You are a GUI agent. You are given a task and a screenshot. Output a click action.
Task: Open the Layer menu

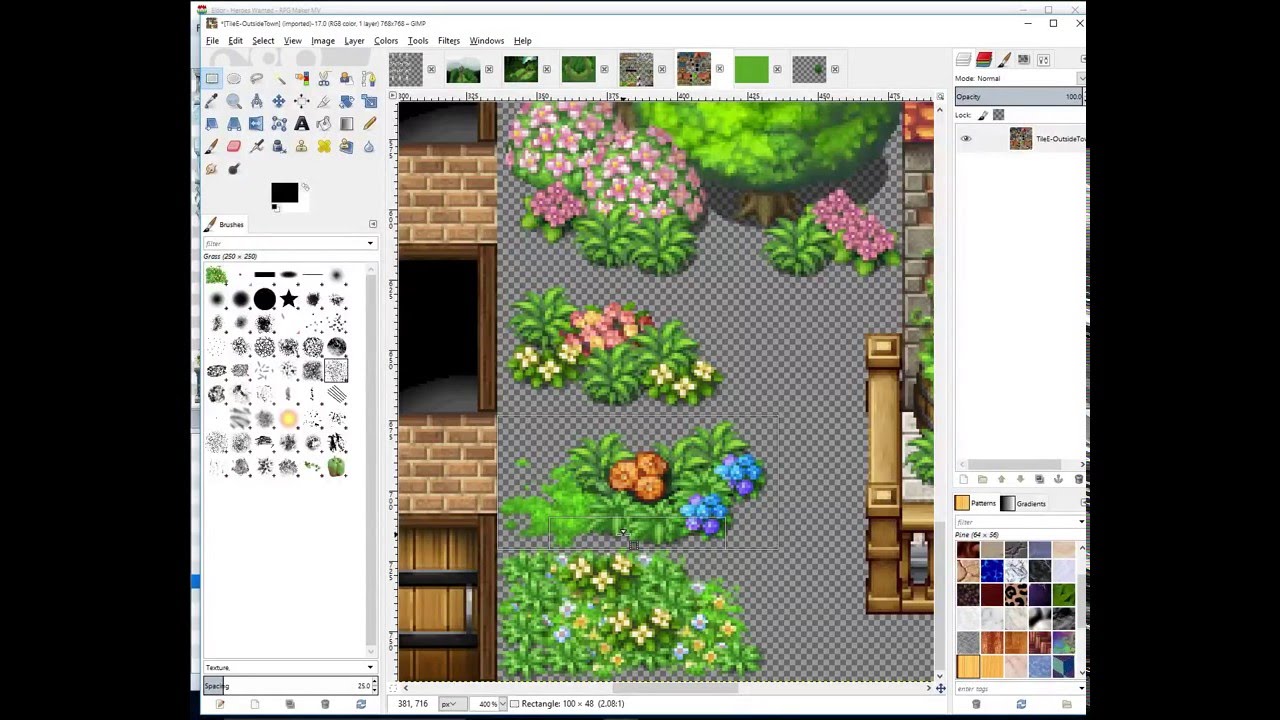(x=354, y=41)
